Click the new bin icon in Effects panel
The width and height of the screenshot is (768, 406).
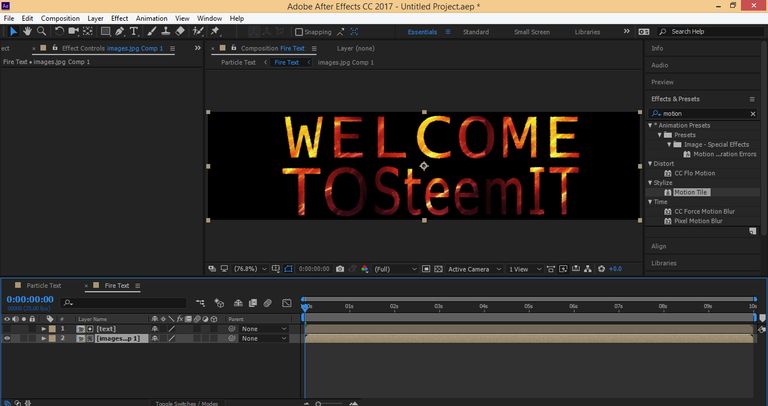[x=753, y=231]
